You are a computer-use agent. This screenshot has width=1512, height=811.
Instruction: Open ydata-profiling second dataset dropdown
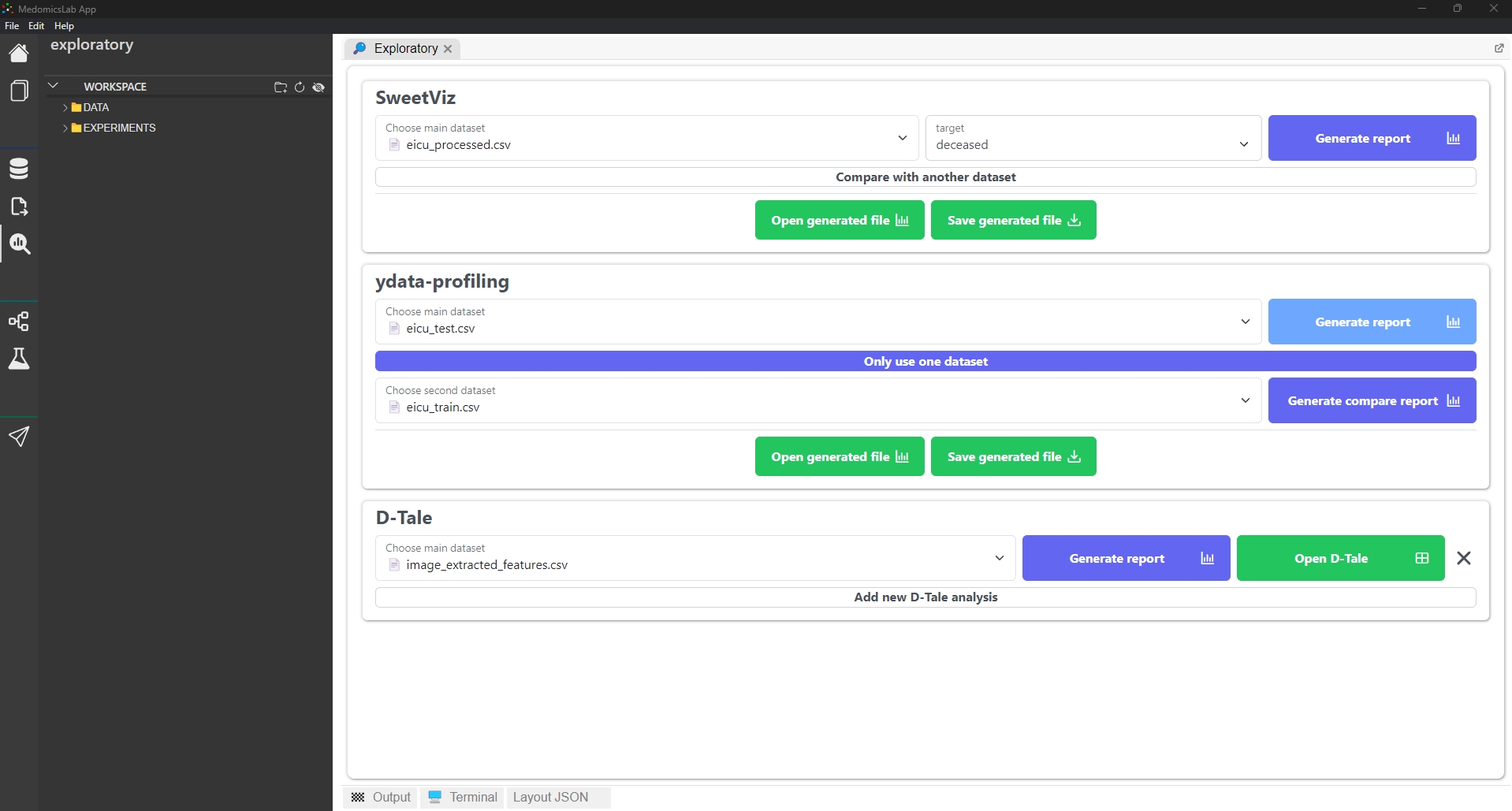(817, 400)
